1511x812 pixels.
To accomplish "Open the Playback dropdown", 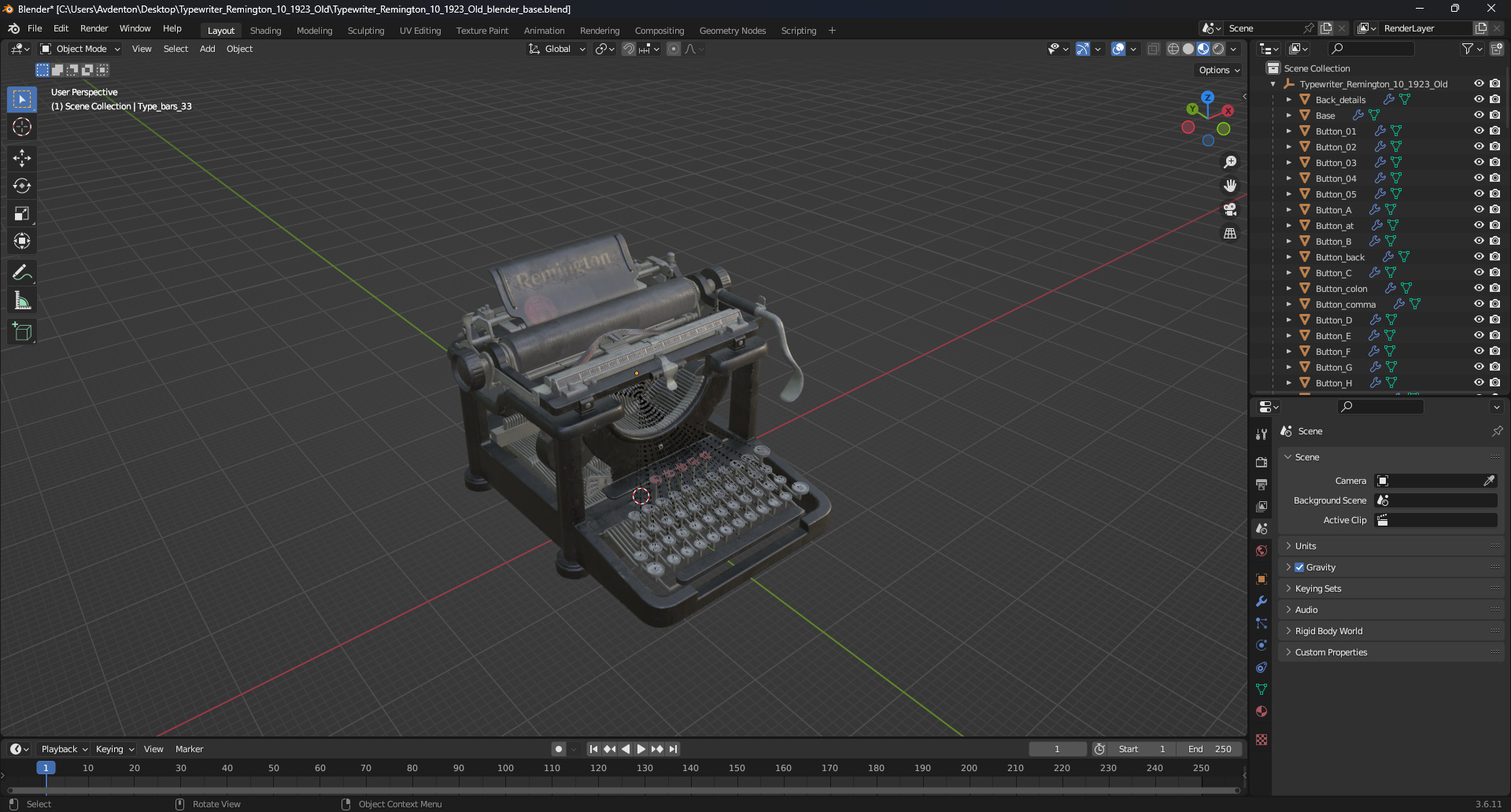I will point(65,749).
